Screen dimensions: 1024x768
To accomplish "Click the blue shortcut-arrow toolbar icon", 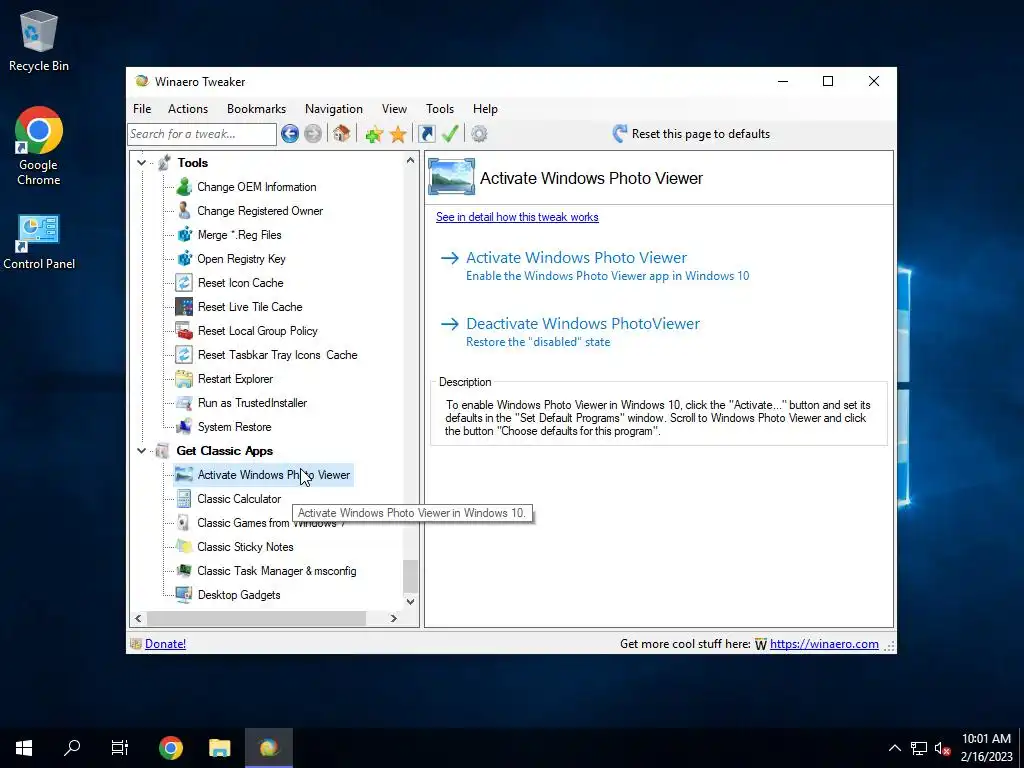I will pos(426,134).
